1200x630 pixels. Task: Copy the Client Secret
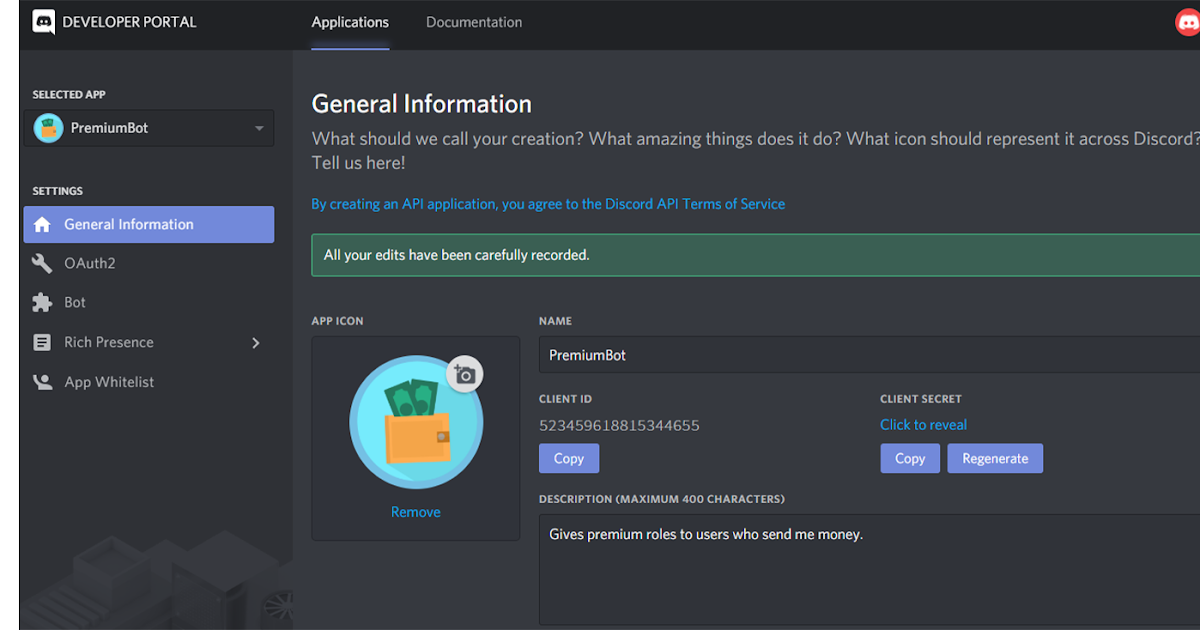pyautogui.click(x=910, y=459)
